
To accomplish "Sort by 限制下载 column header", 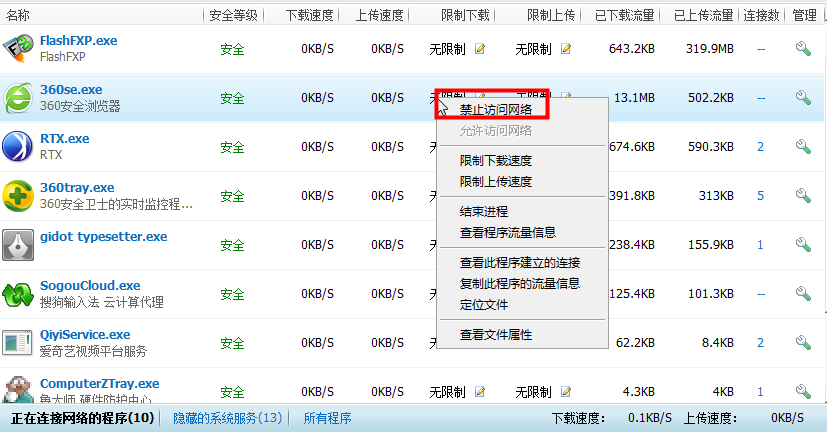I will [465, 15].
